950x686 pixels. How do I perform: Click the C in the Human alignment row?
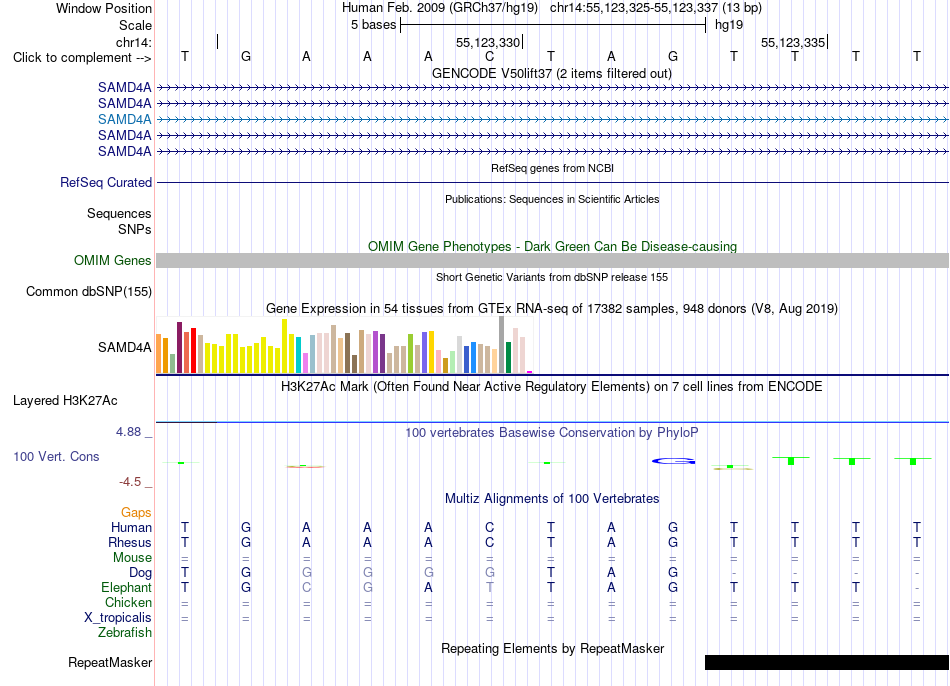click(x=490, y=527)
